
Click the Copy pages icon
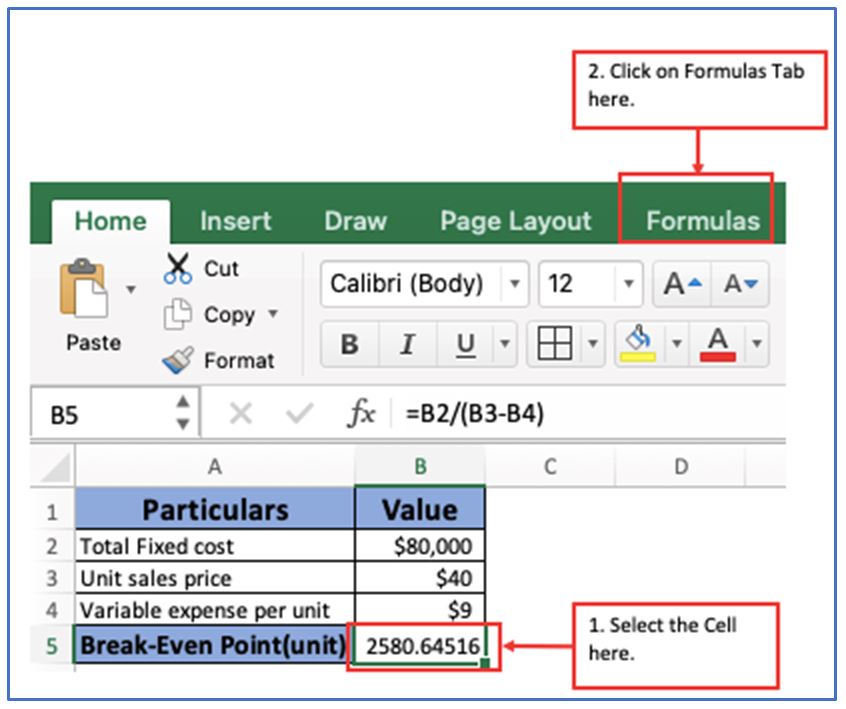tap(178, 314)
